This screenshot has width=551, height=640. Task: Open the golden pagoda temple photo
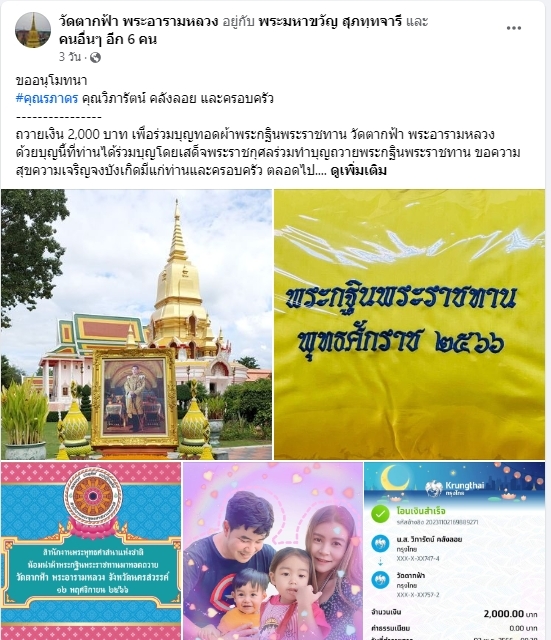pyautogui.click(x=136, y=324)
